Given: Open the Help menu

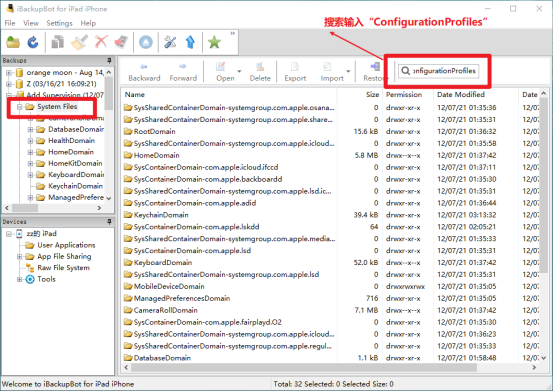Looking at the screenshot, I should pyautogui.click(x=88, y=23).
